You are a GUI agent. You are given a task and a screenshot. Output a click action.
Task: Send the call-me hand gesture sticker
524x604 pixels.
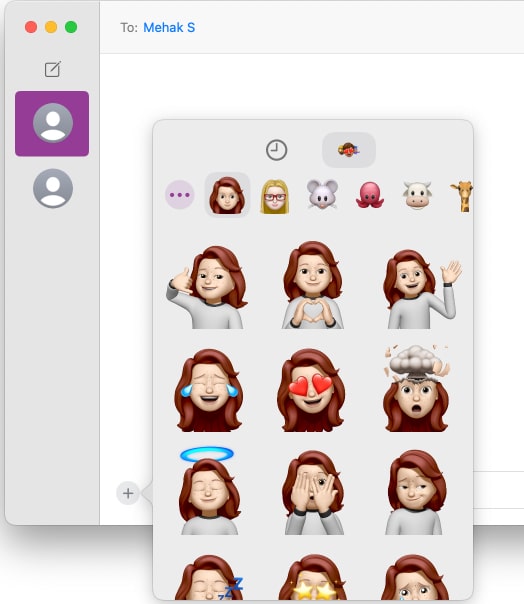click(x=207, y=287)
